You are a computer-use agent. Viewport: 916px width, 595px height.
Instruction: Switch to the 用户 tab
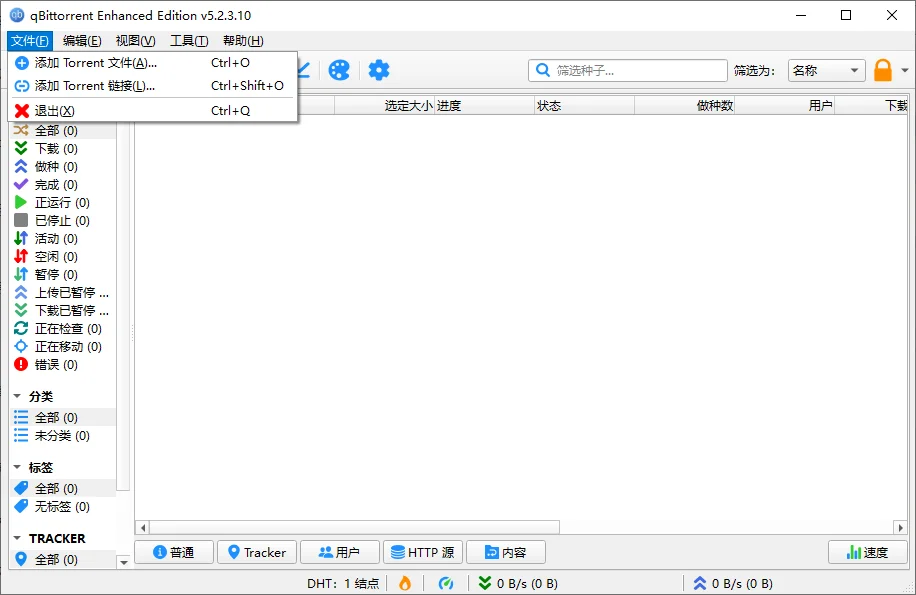tap(340, 552)
